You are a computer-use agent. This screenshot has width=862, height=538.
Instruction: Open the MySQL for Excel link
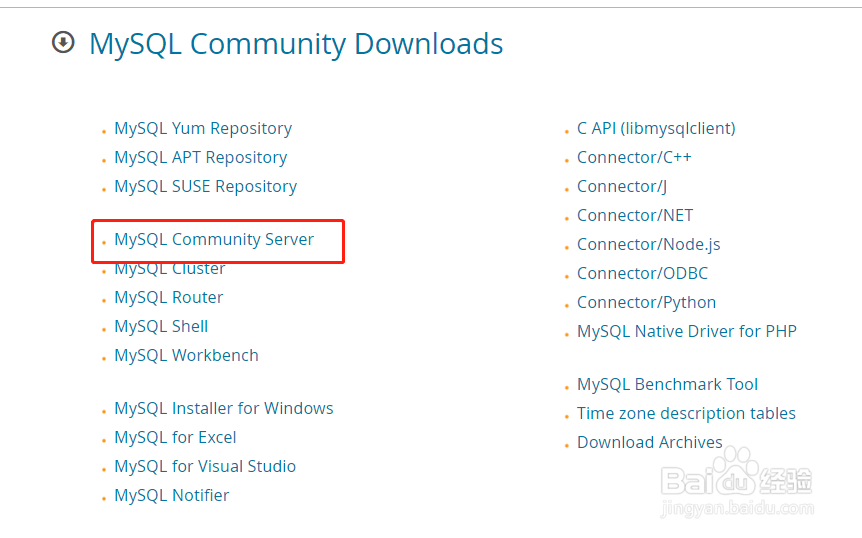coord(175,437)
